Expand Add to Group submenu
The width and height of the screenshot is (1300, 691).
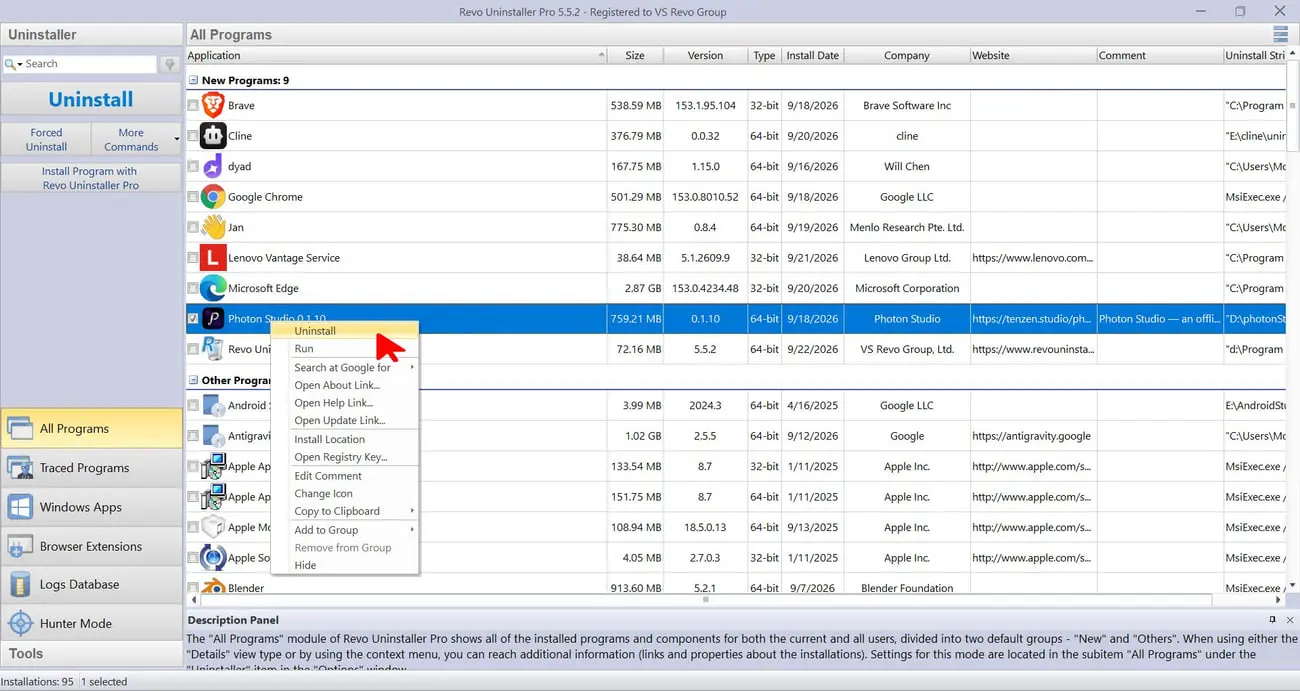(411, 530)
